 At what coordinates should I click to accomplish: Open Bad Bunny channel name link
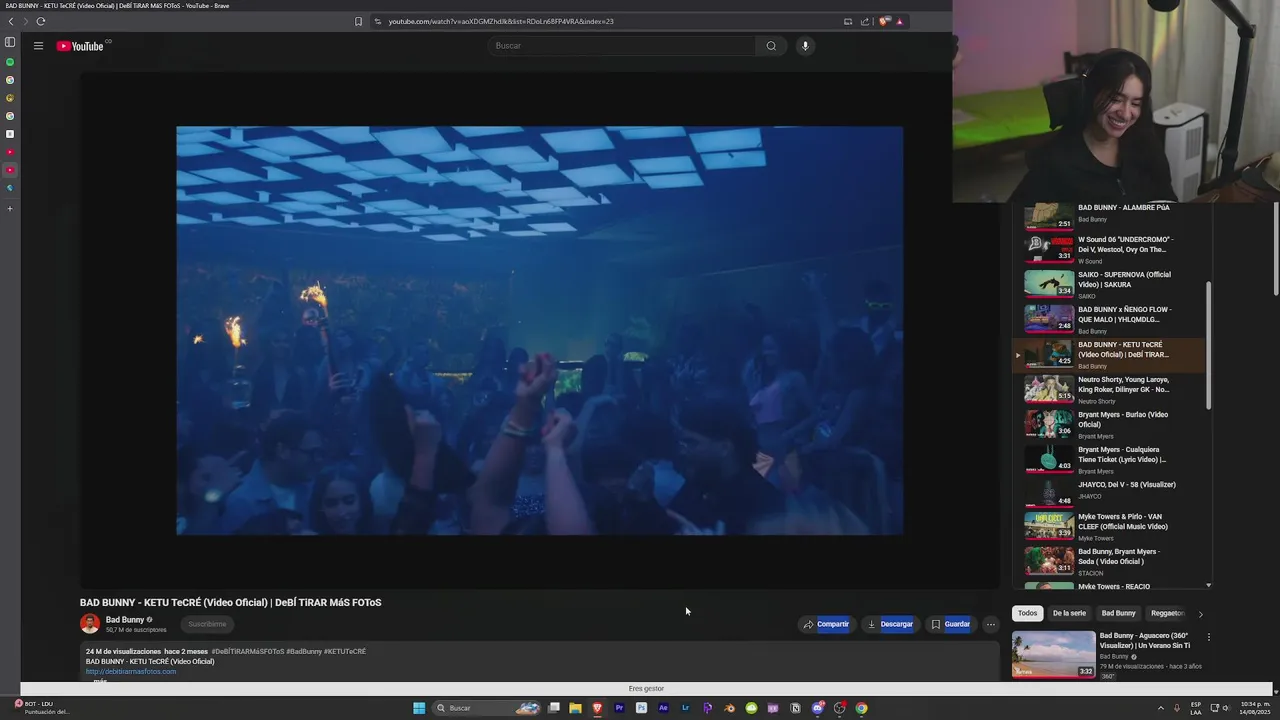click(x=125, y=620)
